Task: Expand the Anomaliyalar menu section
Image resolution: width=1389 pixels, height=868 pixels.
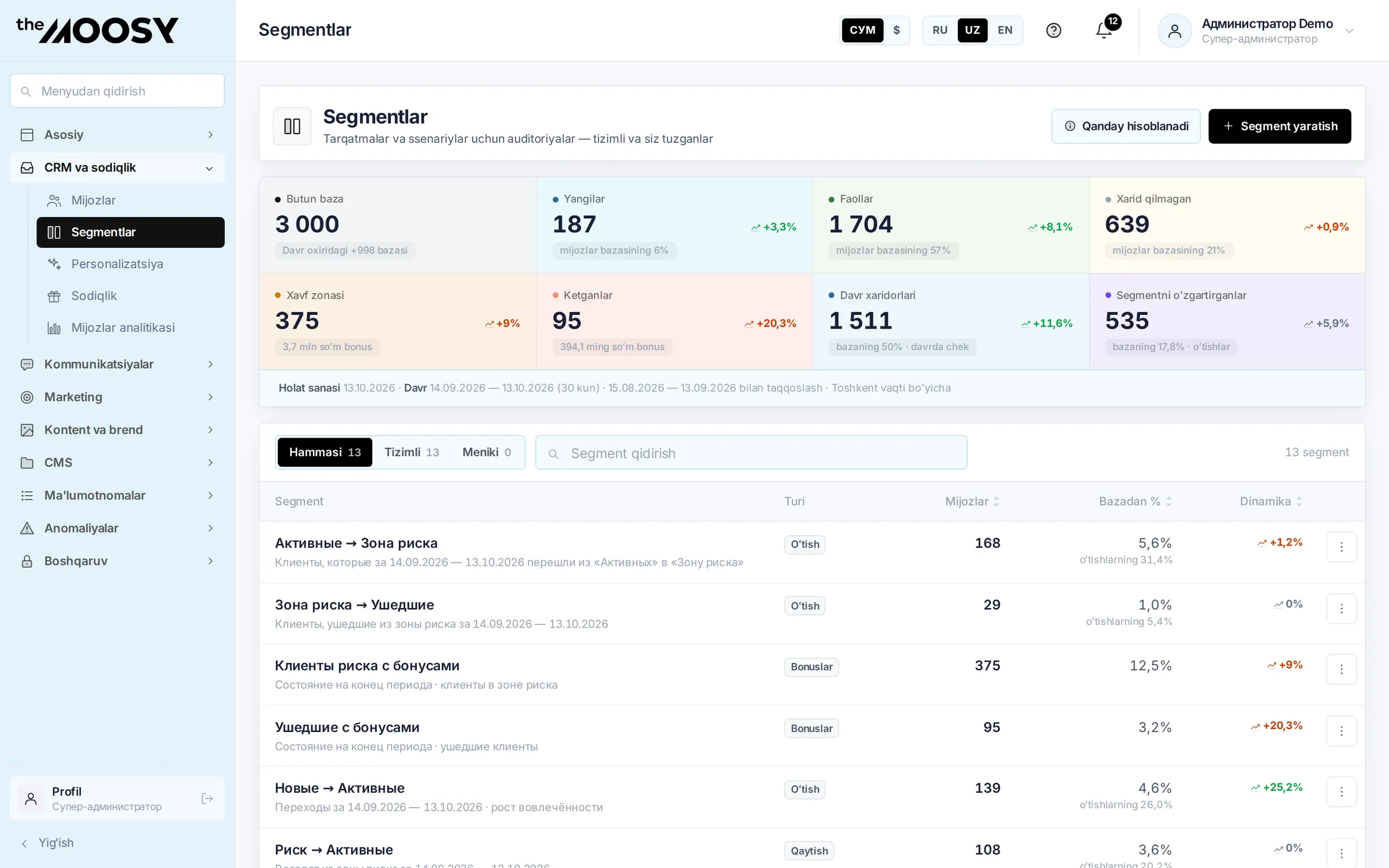Action: [117, 528]
